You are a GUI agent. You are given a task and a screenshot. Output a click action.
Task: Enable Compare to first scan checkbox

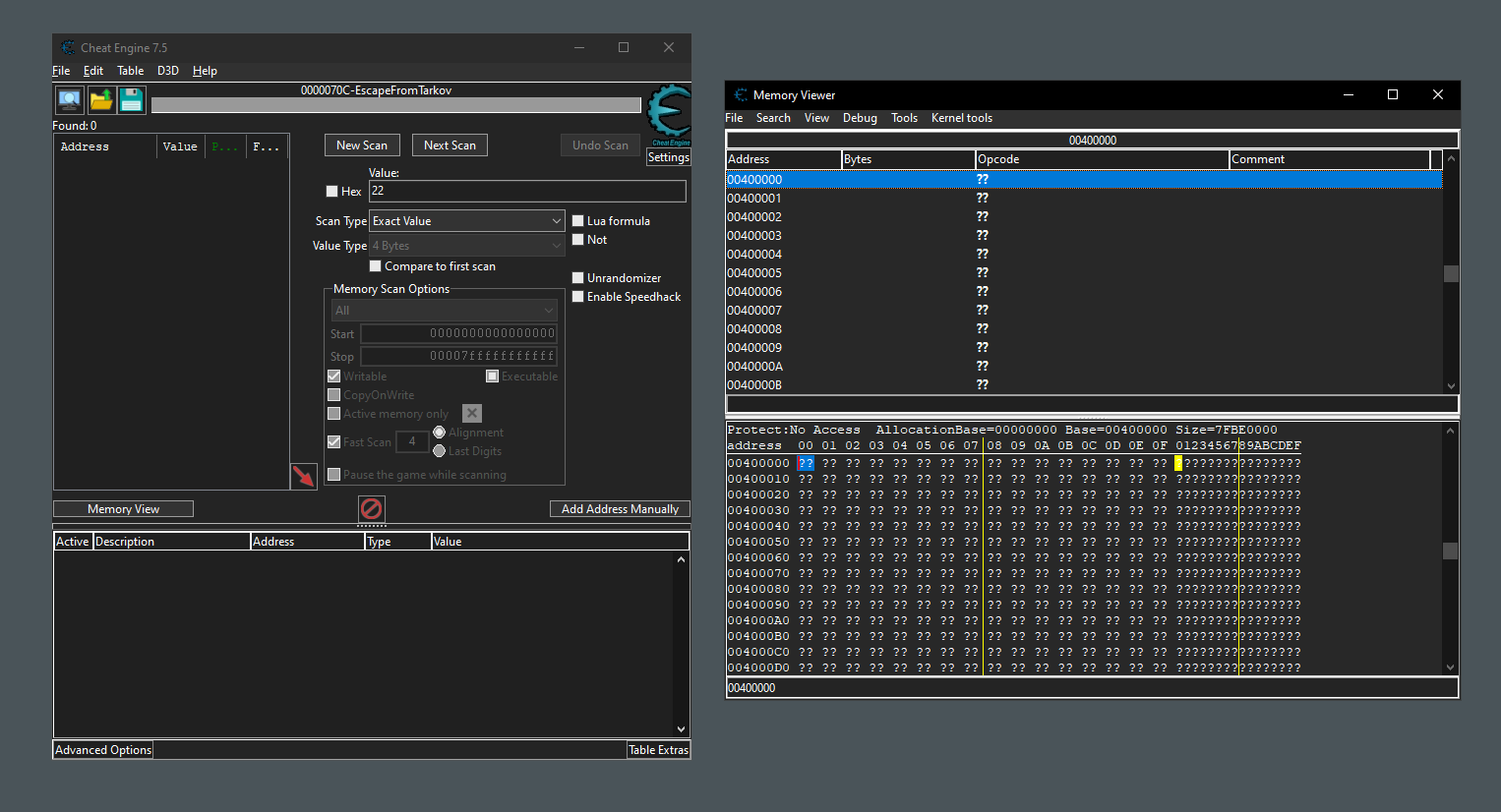pyautogui.click(x=375, y=266)
